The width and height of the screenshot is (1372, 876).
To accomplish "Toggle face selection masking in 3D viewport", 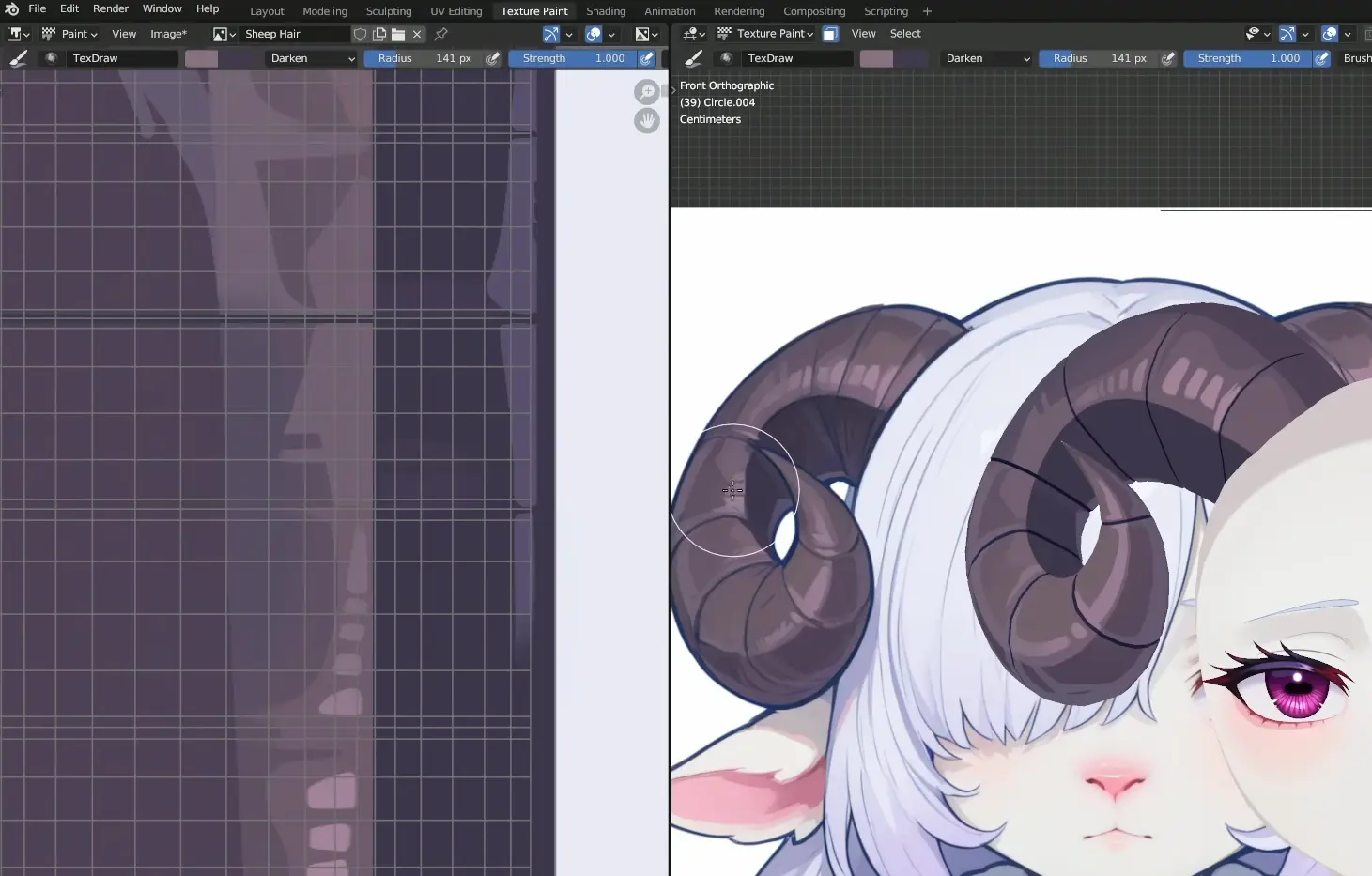I will tap(830, 34).
